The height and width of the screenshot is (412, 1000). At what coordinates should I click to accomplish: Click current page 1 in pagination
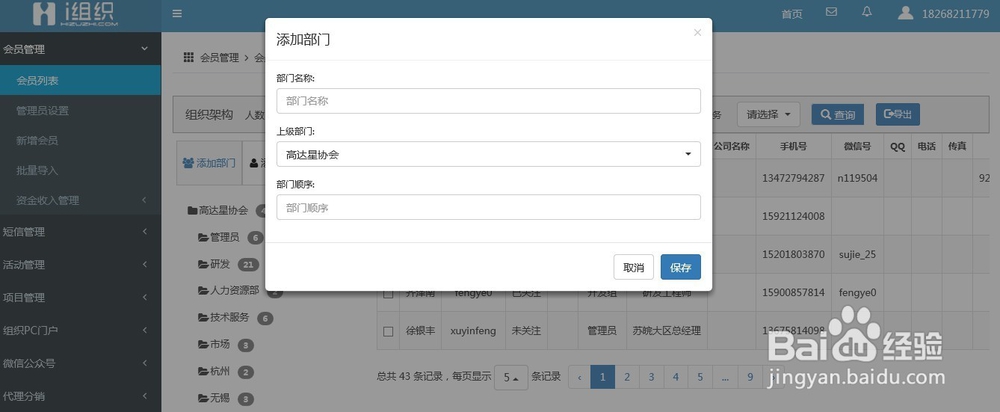pyautogui.click(x=603, y=377)
